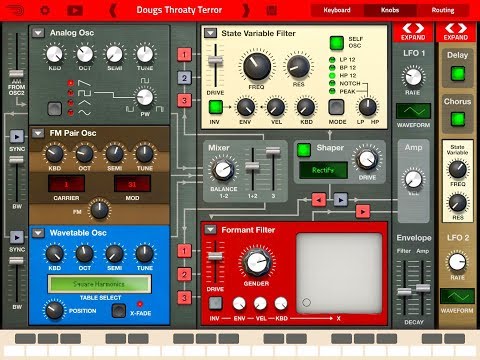The height and width of the screenshot is (360, 480).
Task: Open the settings gear in top bar
Action: tap(45, 11)
